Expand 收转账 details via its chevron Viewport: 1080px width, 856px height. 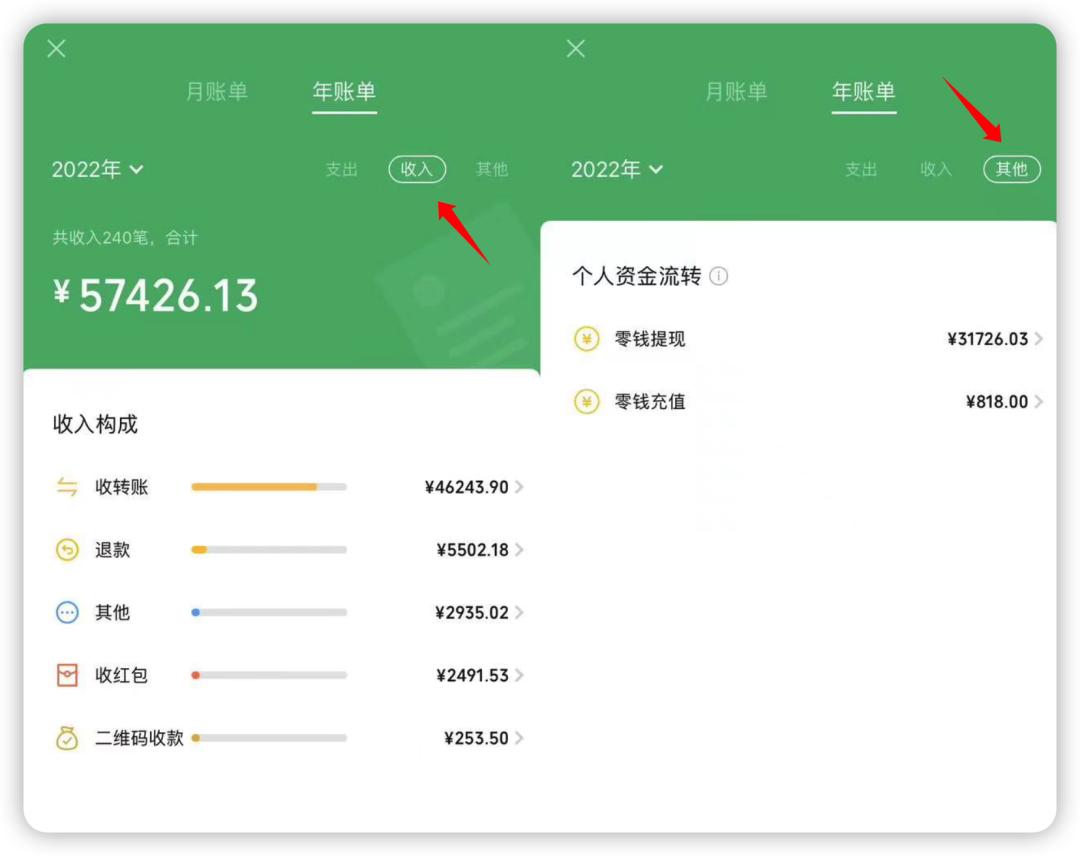coord(519,487)
